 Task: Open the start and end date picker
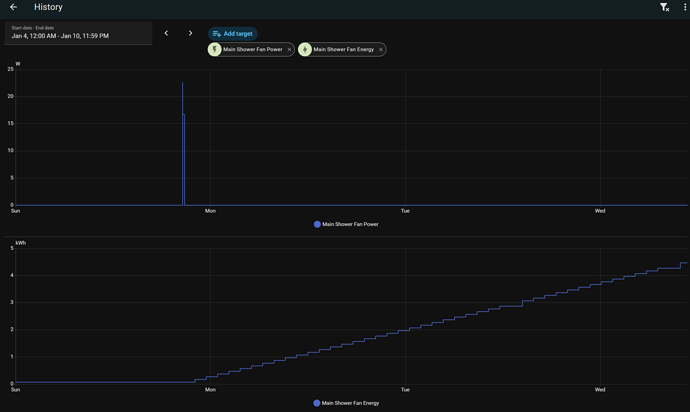pos(78,33)
